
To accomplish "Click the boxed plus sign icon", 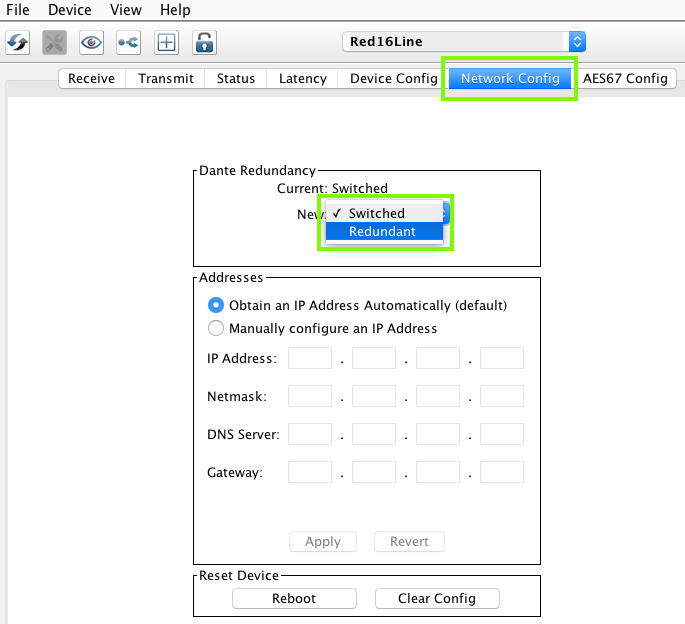I will click(x=166, y=42).
